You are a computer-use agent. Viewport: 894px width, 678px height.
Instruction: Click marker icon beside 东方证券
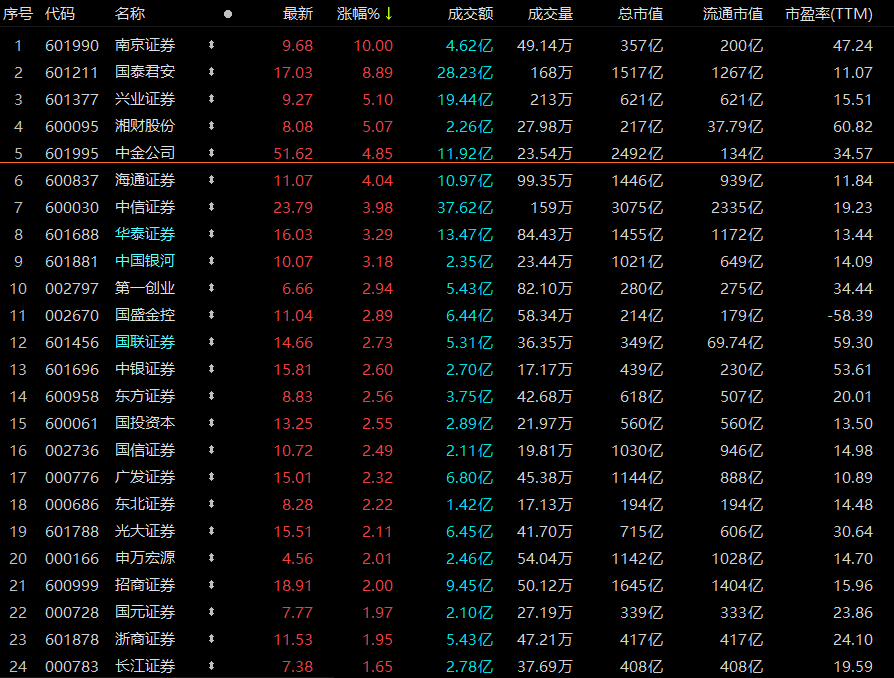tap(212, 396)
